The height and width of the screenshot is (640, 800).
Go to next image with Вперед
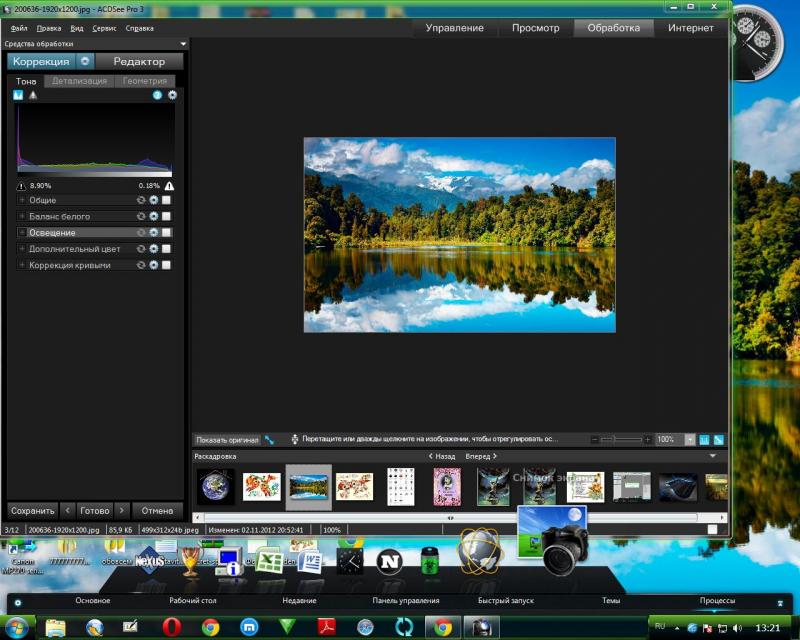(x=481, y=456)
